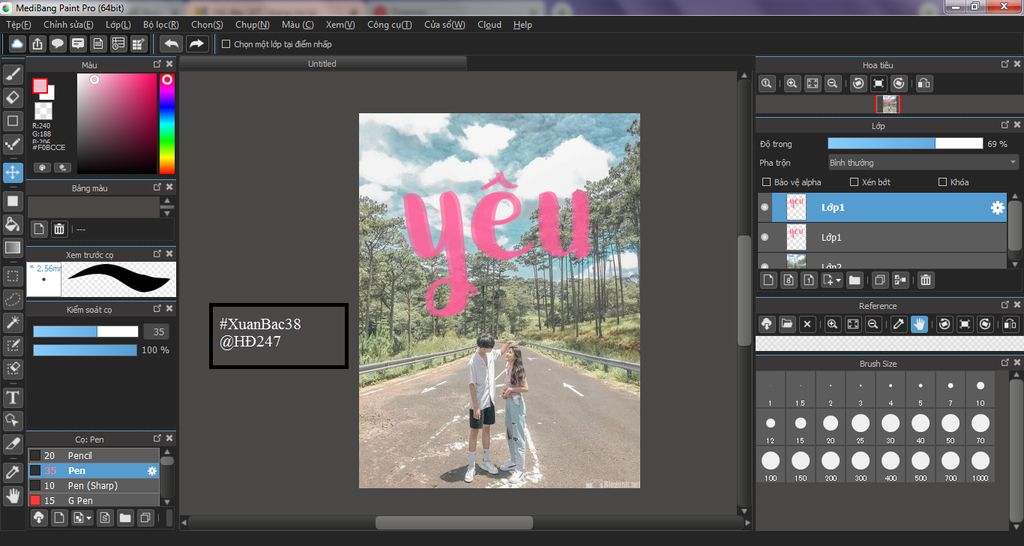
Task: Float the Kiểm soát cọ panel
Action: 157,308
